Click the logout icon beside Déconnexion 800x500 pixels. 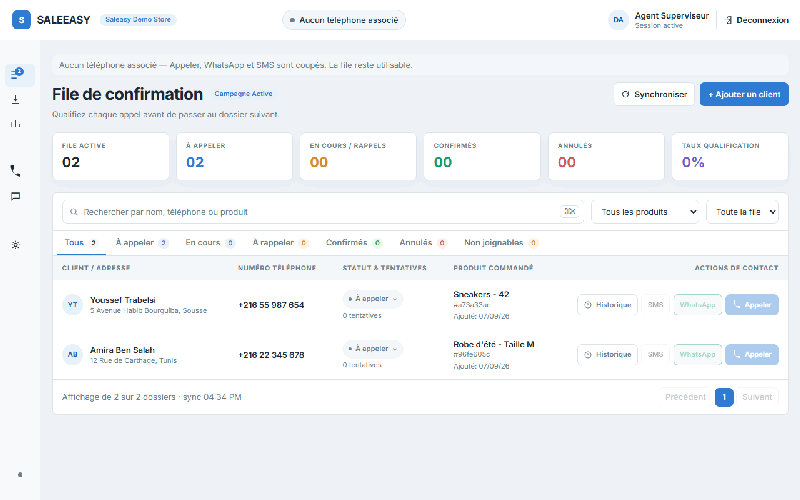pyautogui.click(x=729, y=20)
